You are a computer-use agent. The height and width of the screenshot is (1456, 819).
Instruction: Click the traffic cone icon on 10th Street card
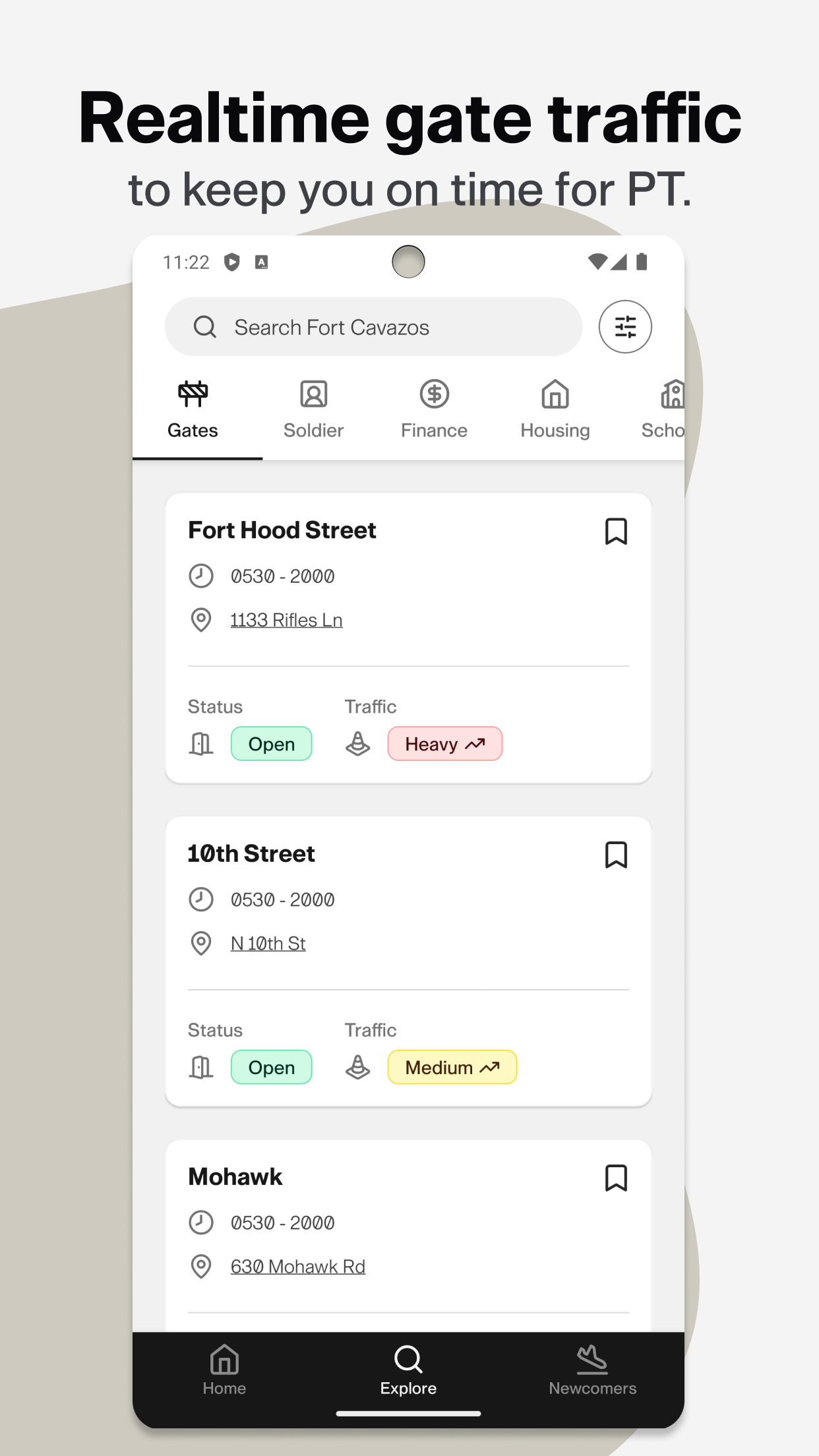coord(357,1067)
